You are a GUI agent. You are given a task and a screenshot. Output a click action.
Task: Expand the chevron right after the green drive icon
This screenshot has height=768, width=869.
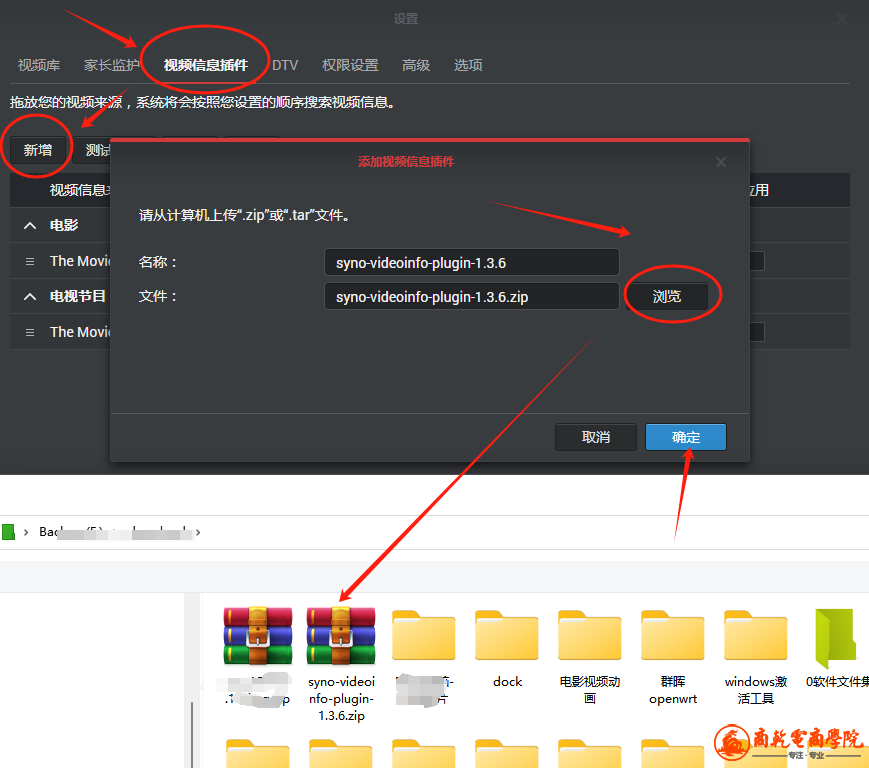pyautogui.click(x=26, y=533)
